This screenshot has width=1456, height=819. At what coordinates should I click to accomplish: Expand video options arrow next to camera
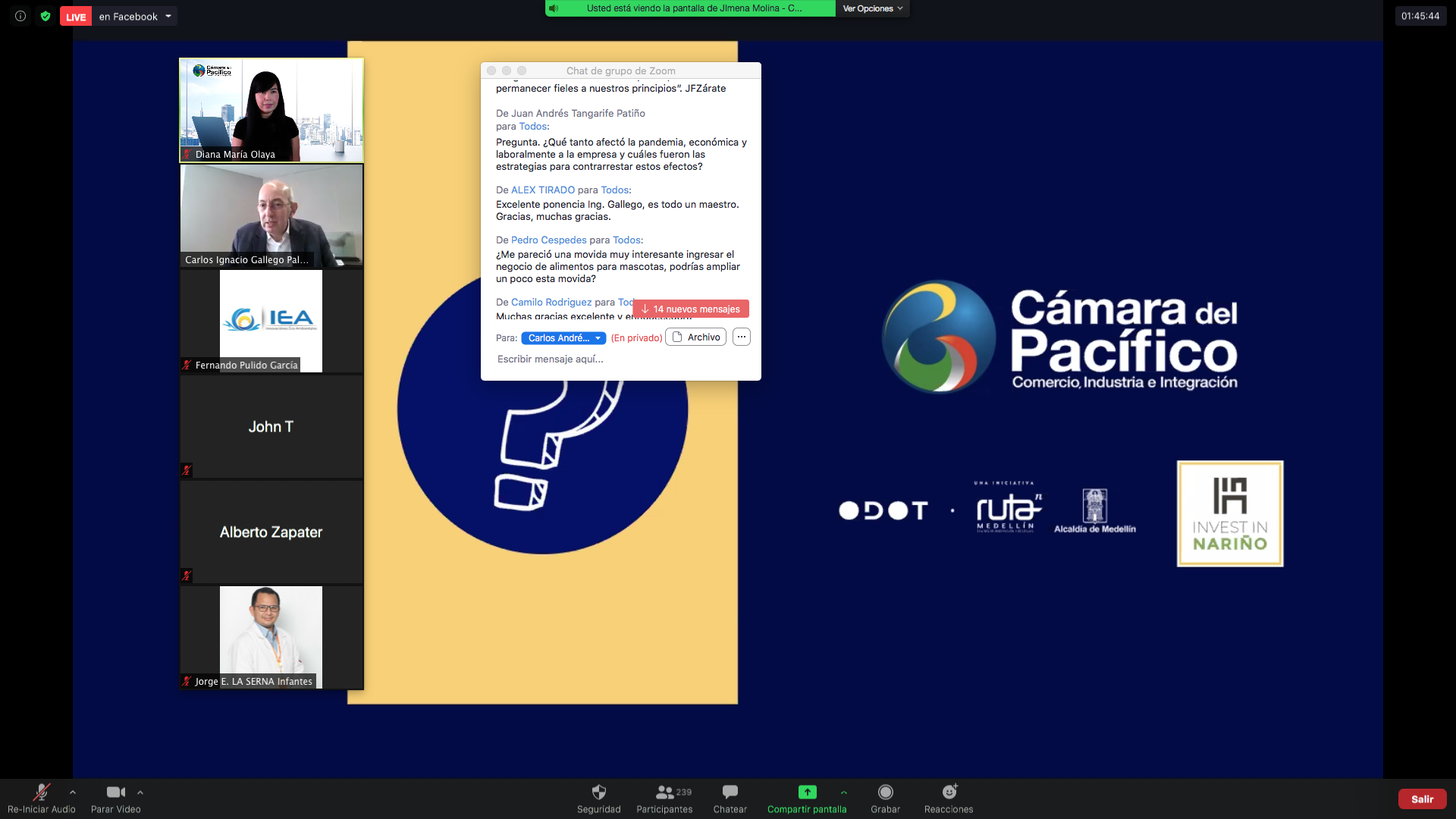140,792
